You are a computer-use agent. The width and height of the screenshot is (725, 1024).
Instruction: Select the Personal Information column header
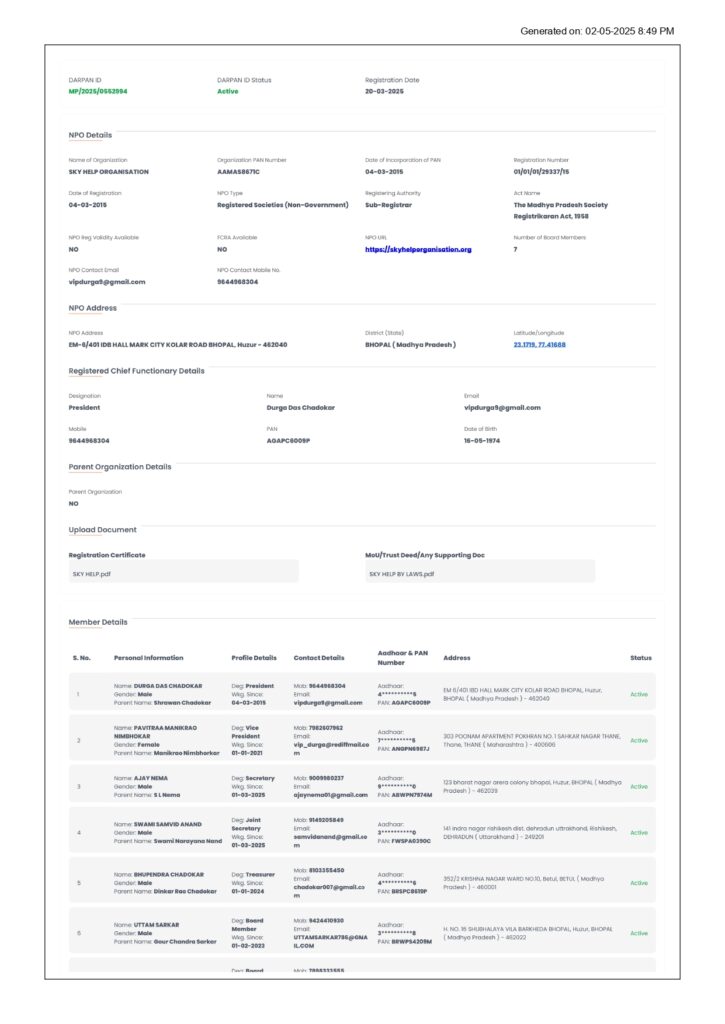coord(148,657)
